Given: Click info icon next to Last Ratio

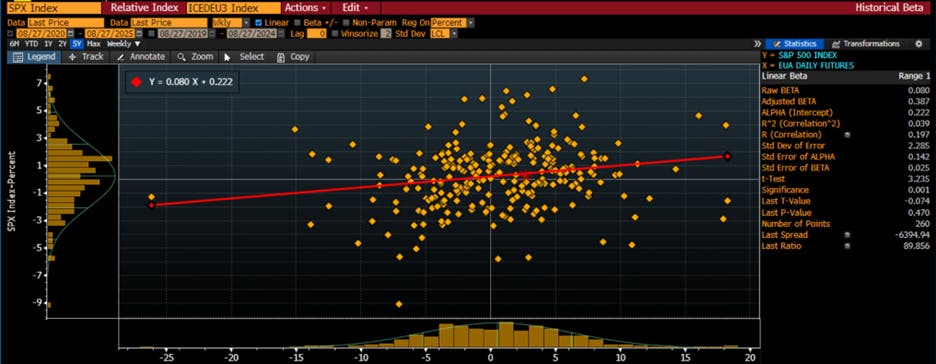Looking at the screenshot, I should [x=847, y=246].
